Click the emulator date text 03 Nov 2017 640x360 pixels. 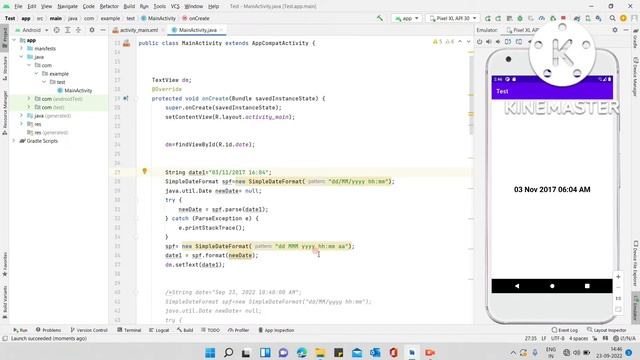552,189
